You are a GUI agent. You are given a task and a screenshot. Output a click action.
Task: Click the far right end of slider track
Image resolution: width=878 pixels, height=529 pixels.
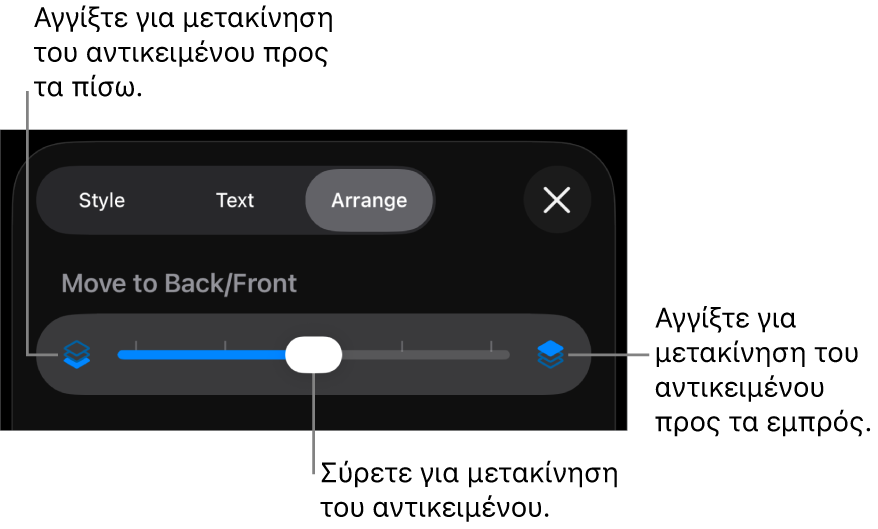(x=506, y=354)
